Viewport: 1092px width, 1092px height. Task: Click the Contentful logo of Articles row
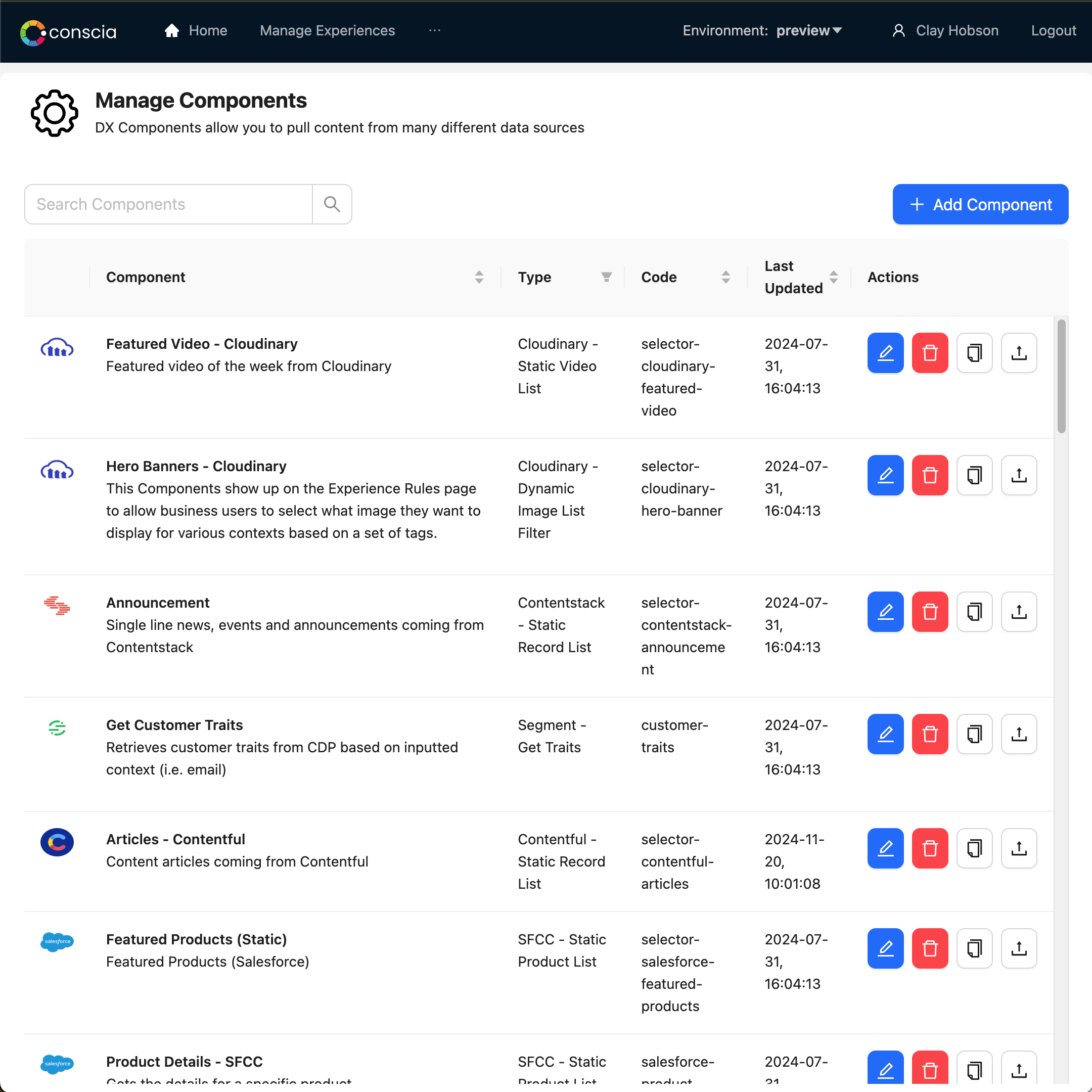tap(57, 842)
